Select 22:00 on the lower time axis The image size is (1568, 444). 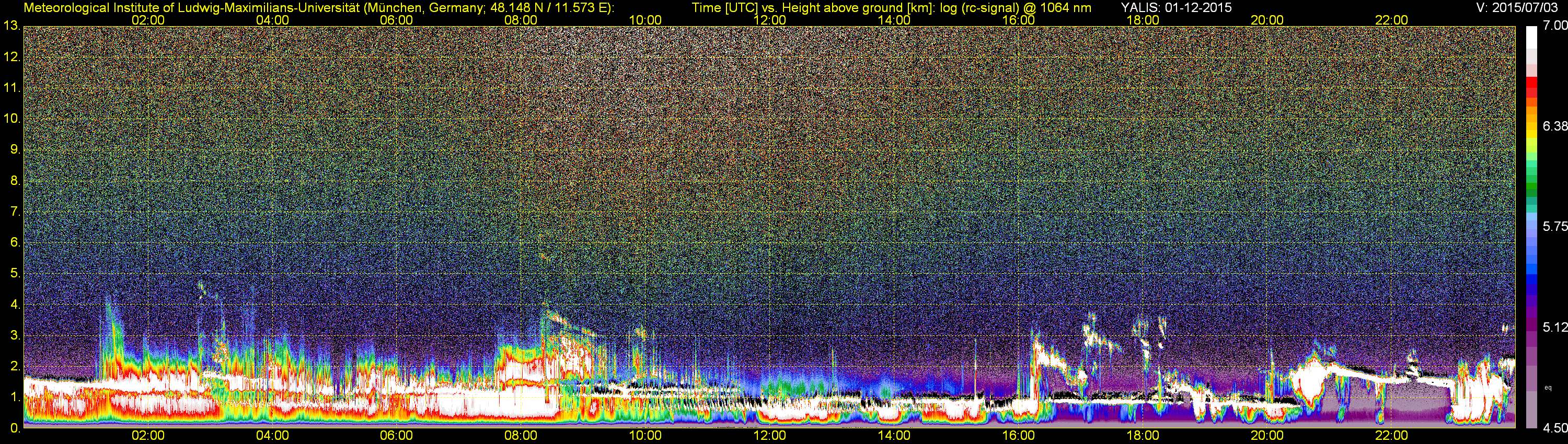(x=1391, y=436)
